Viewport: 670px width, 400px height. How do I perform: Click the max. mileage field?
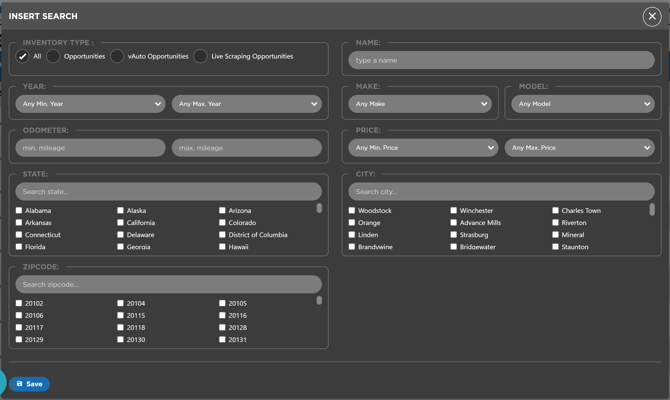click(247, 147)
